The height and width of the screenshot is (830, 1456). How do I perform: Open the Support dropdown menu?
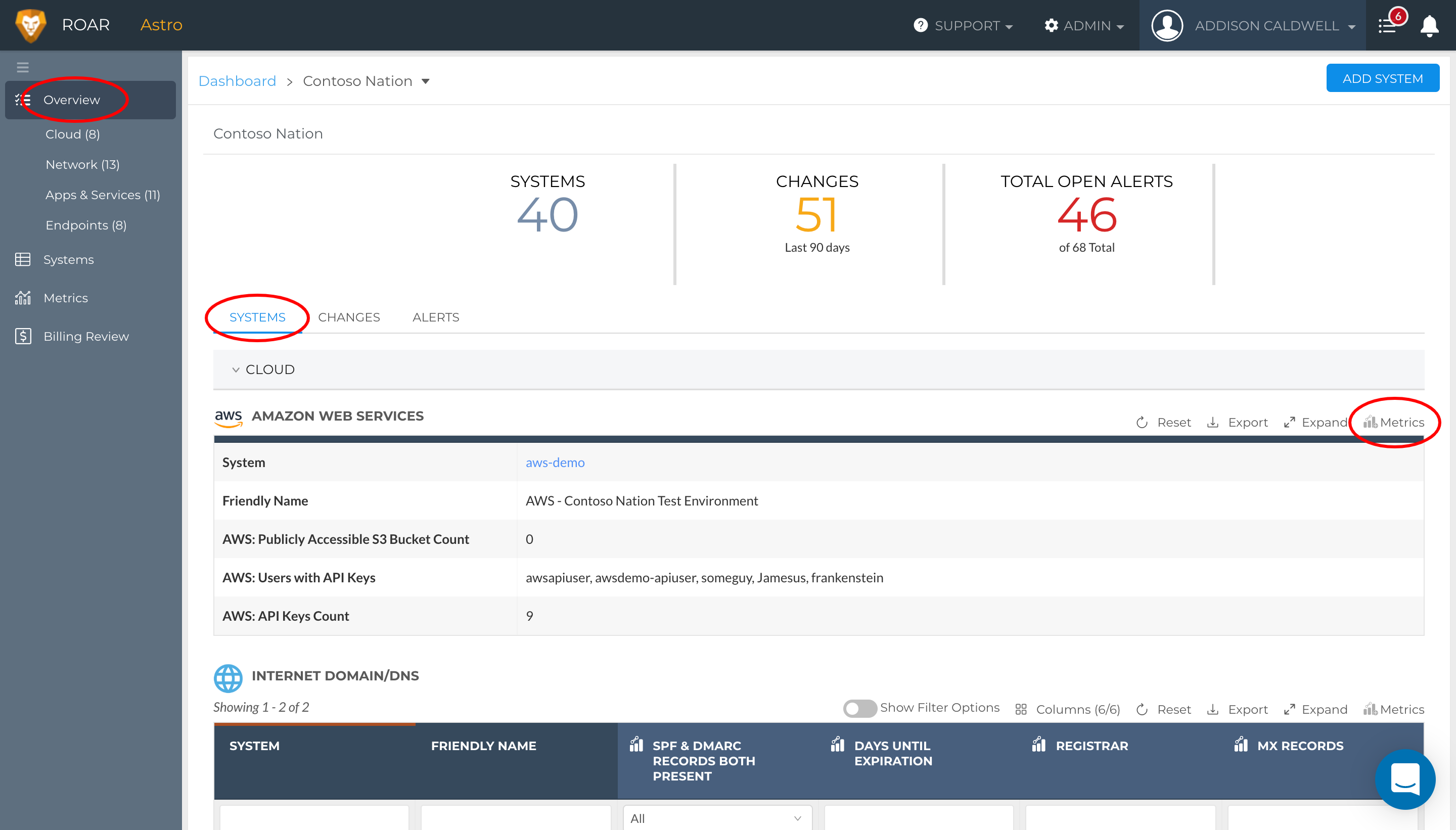(x=964, y=26)
